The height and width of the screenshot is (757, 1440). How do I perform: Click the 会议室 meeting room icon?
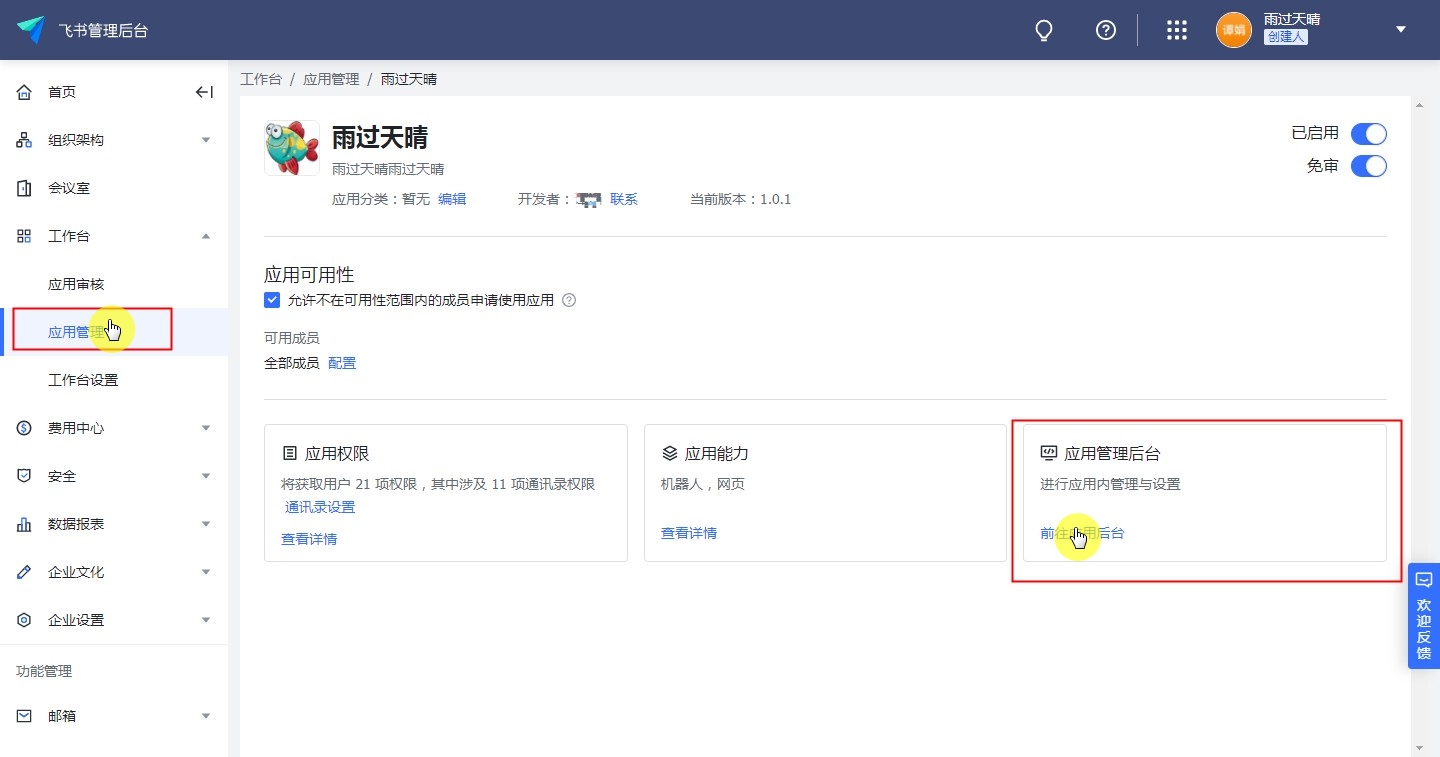[x=25, y=188]
